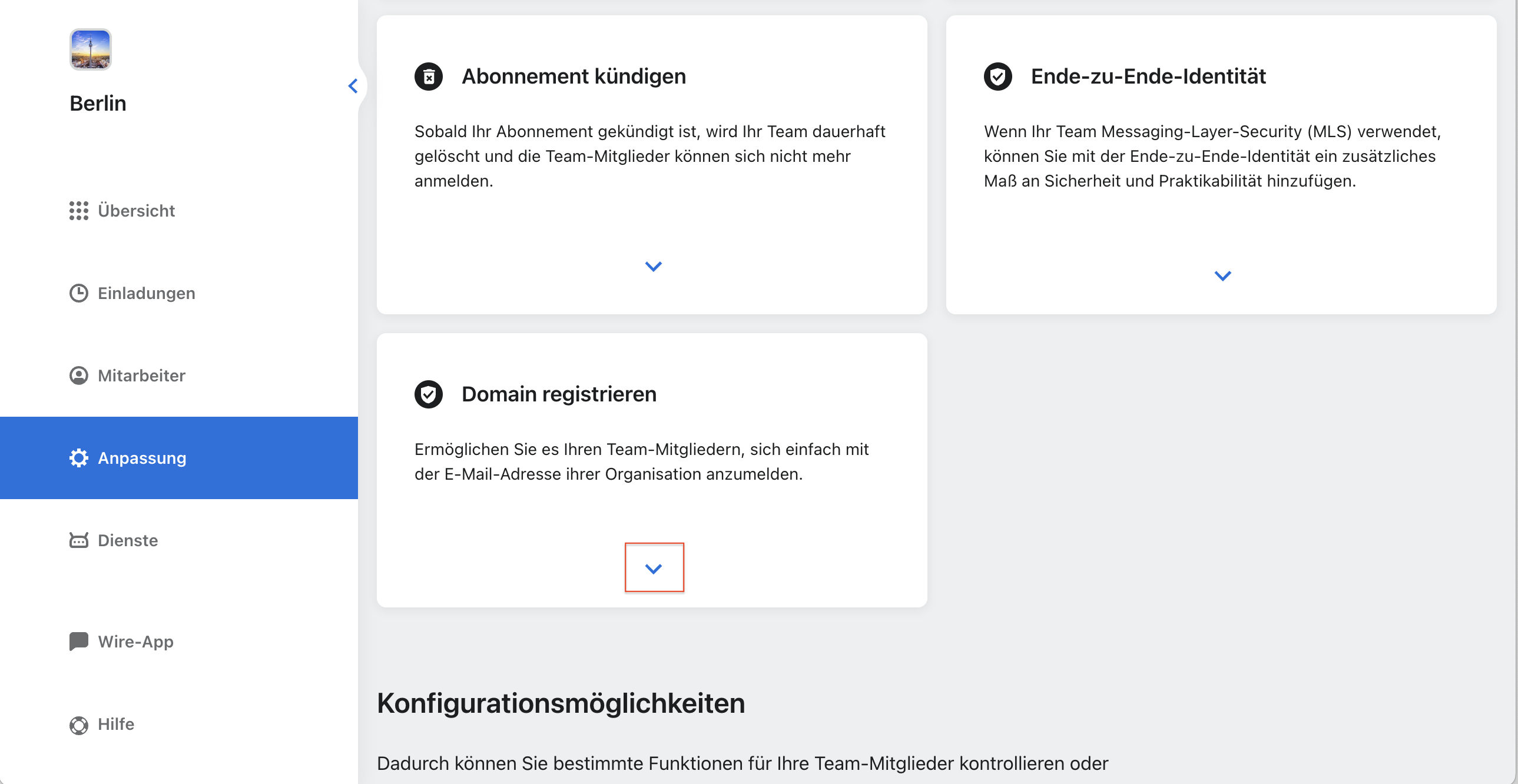Click the trash icon beside Abonnement kündigen
The height and width of the screenshot is (784, 1518).
[429, 77]
